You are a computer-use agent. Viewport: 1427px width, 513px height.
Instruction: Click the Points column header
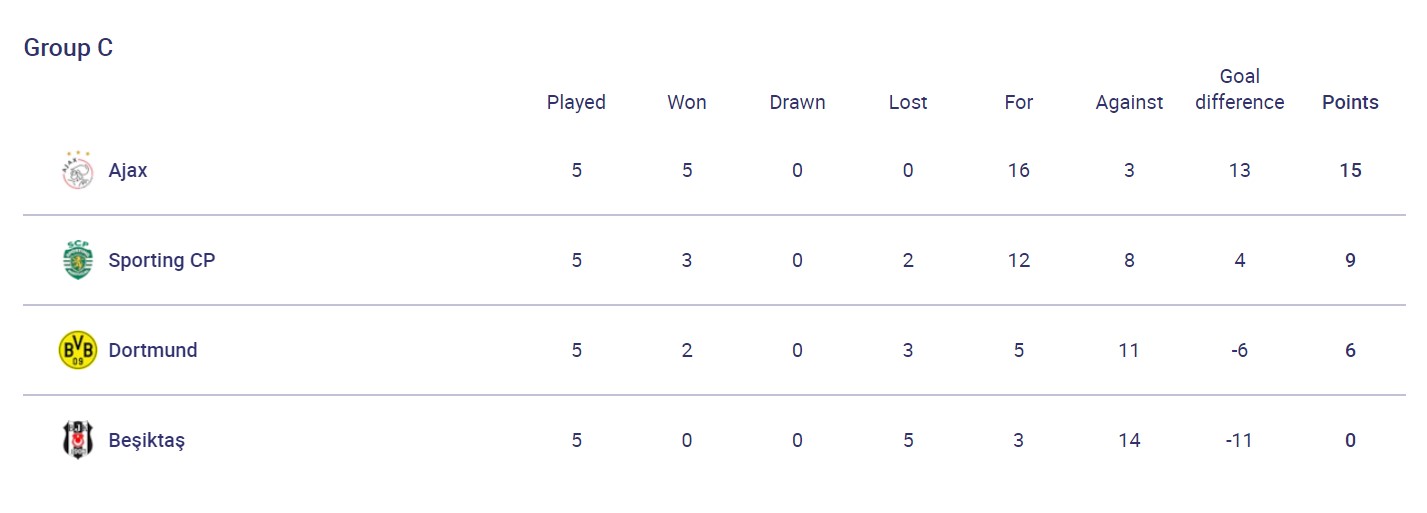[1350, 102]
